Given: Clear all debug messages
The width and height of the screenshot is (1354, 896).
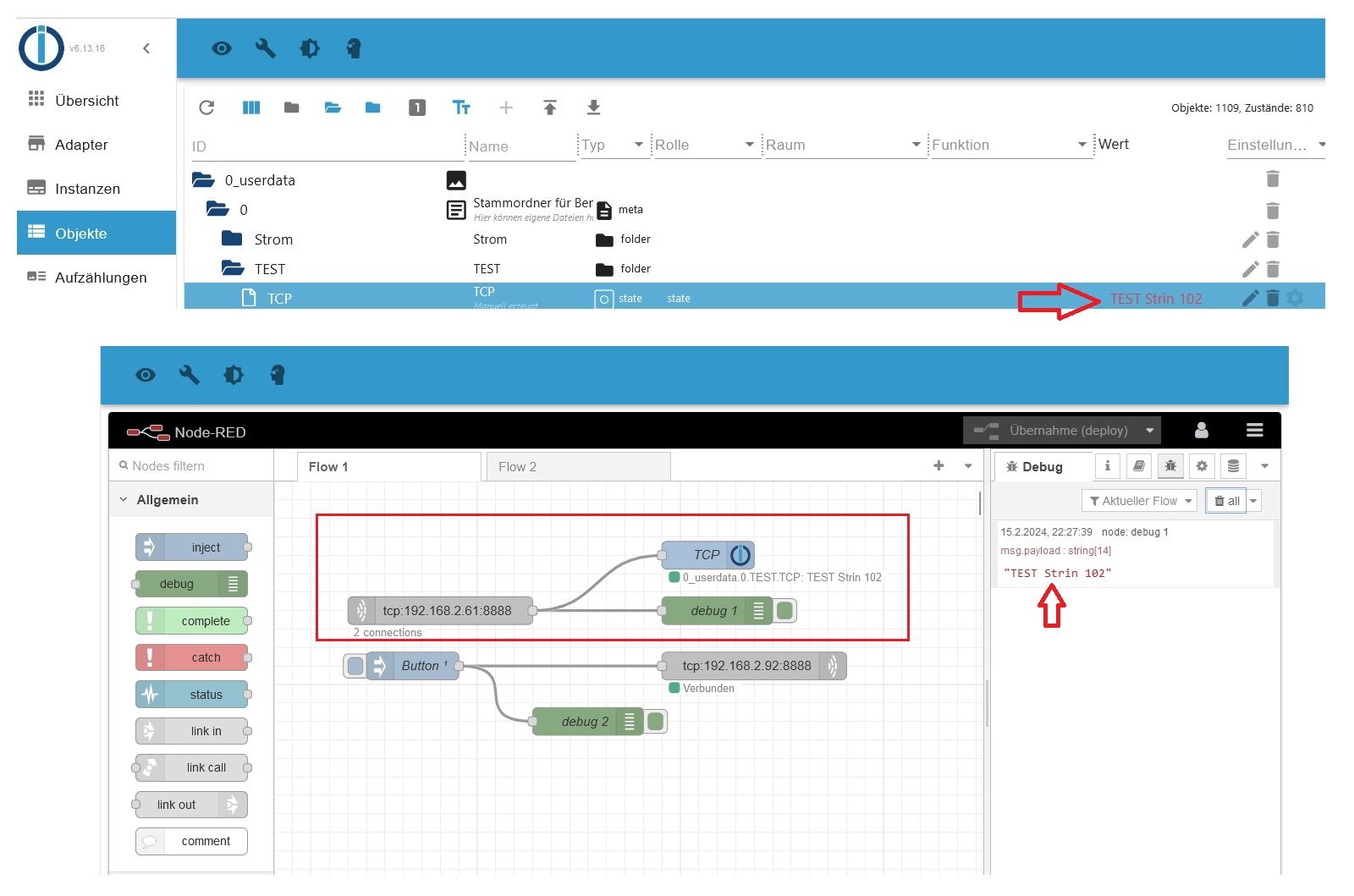Looking at the screenshot, I should (x=1226, y=501).
